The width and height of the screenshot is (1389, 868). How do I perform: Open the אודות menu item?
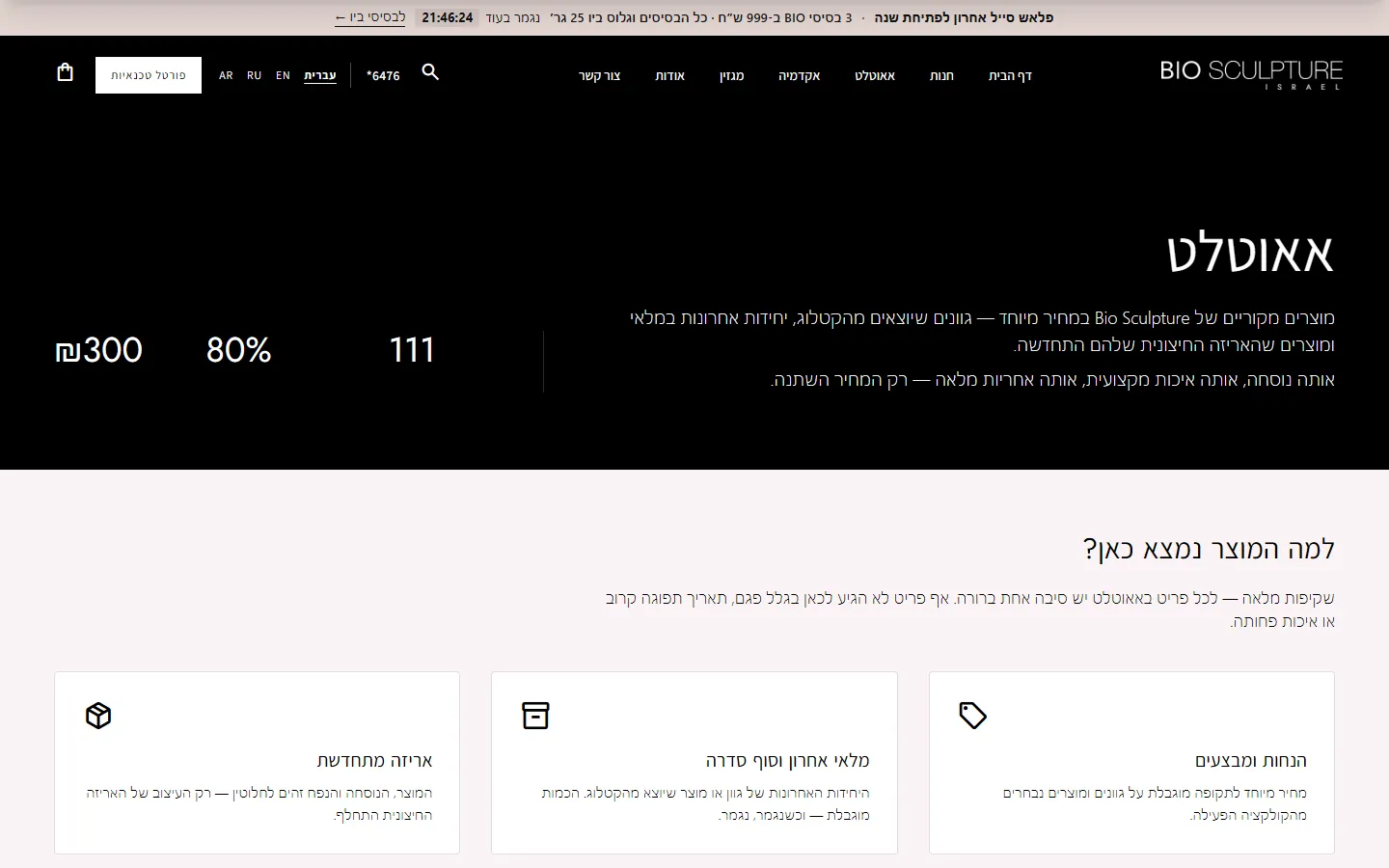pos(670,75)
